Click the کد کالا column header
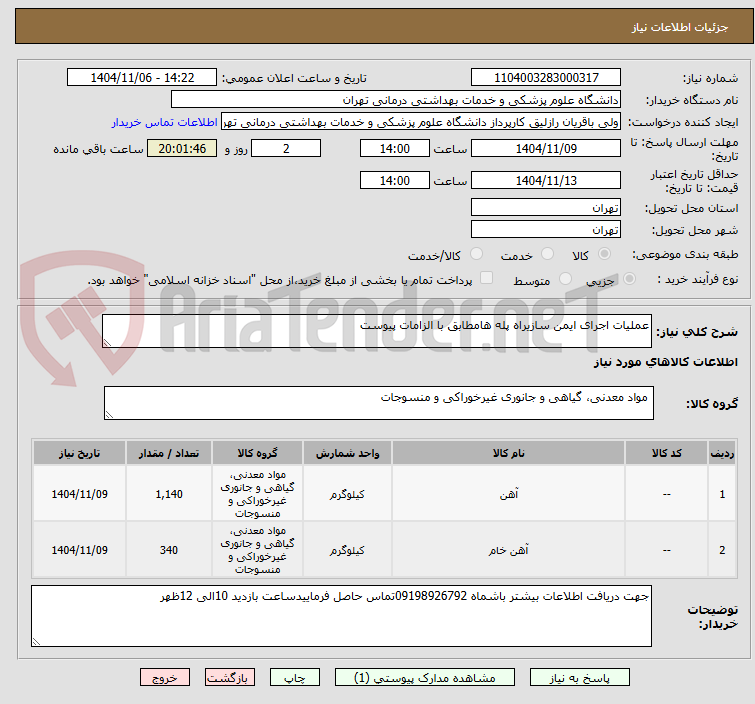Screen dimensions: 755x704 (666, 453)
